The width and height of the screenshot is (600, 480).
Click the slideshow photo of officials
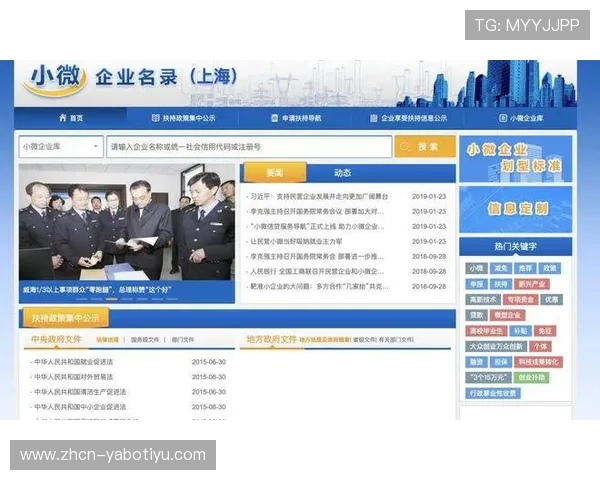127,222
